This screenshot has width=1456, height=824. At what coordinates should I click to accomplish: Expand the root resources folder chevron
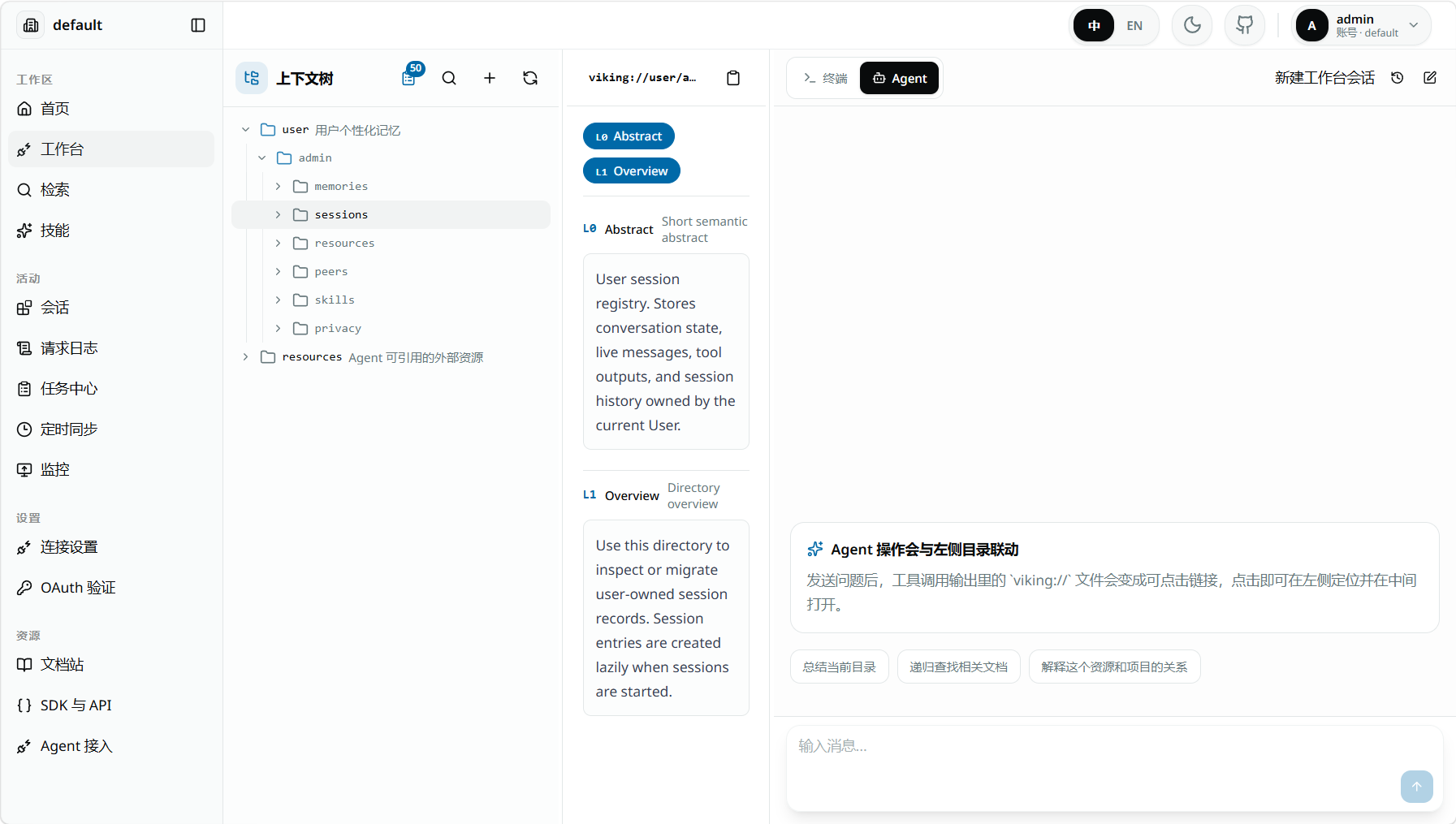(245, 357)
